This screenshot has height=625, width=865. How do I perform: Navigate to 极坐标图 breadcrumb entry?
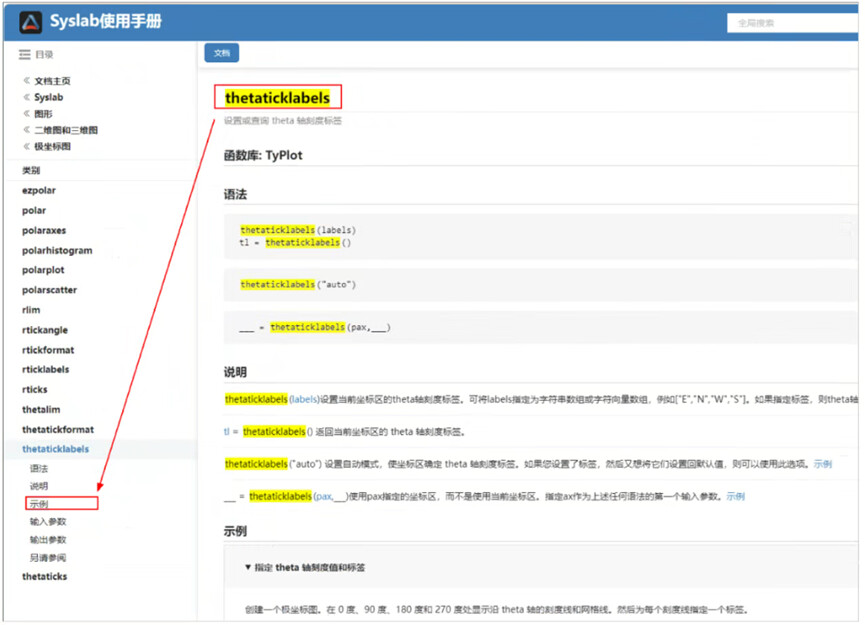tap(52, 147)
